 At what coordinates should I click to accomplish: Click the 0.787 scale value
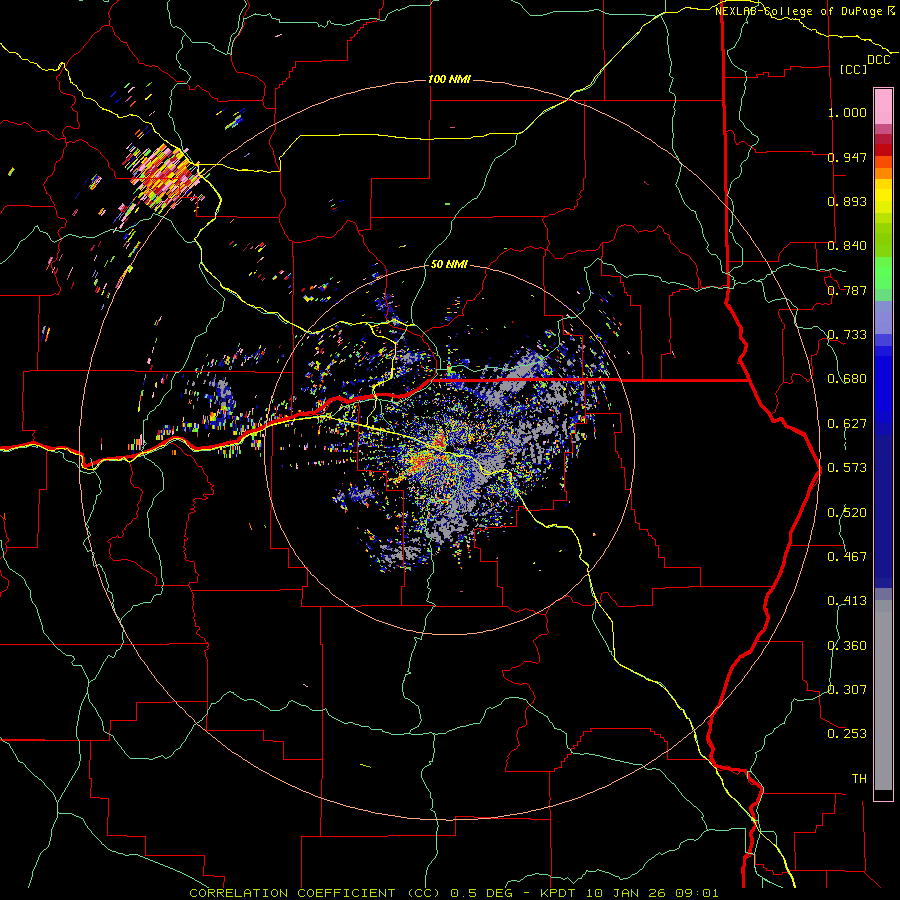point(847,290)
